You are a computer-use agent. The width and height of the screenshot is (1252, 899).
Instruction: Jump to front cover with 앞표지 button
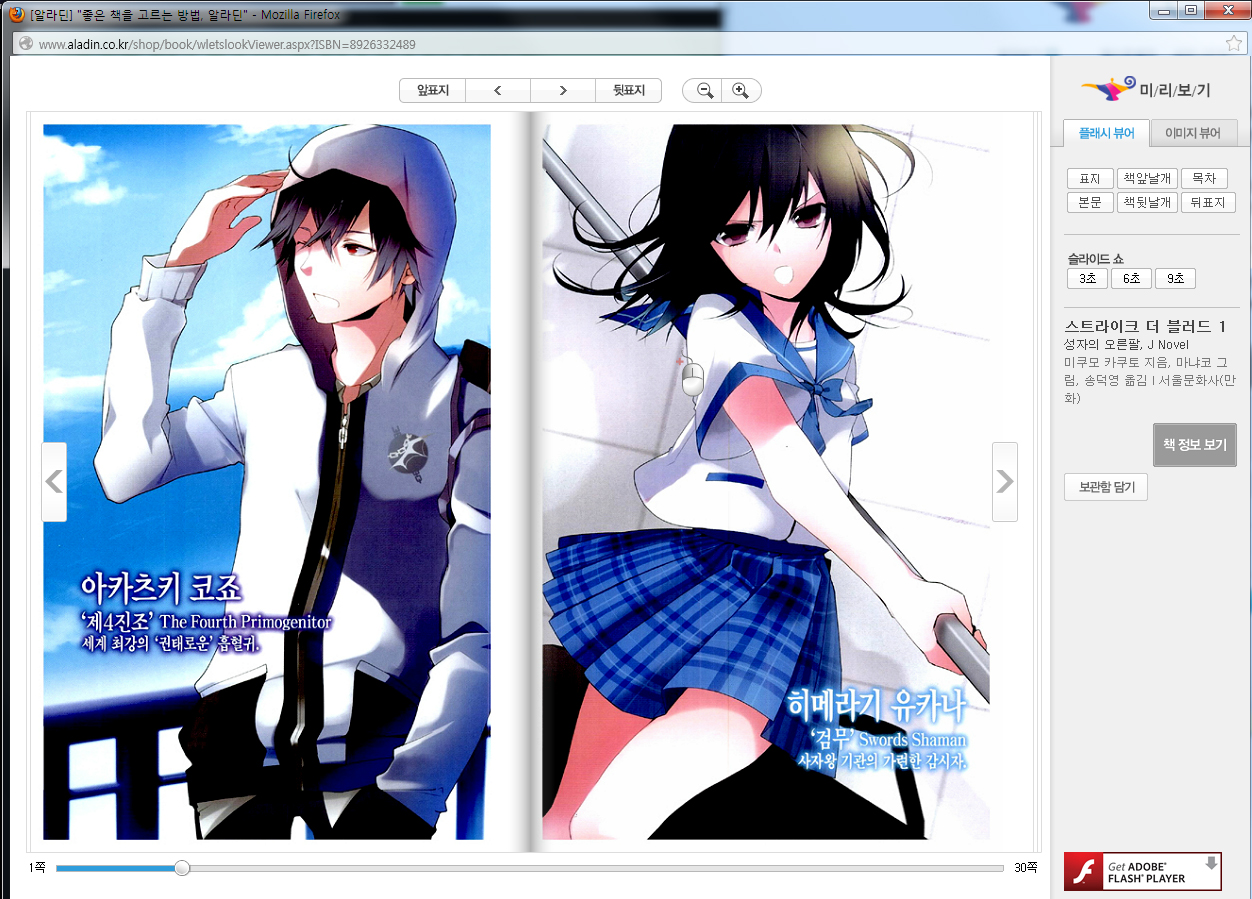pos(433,91)
